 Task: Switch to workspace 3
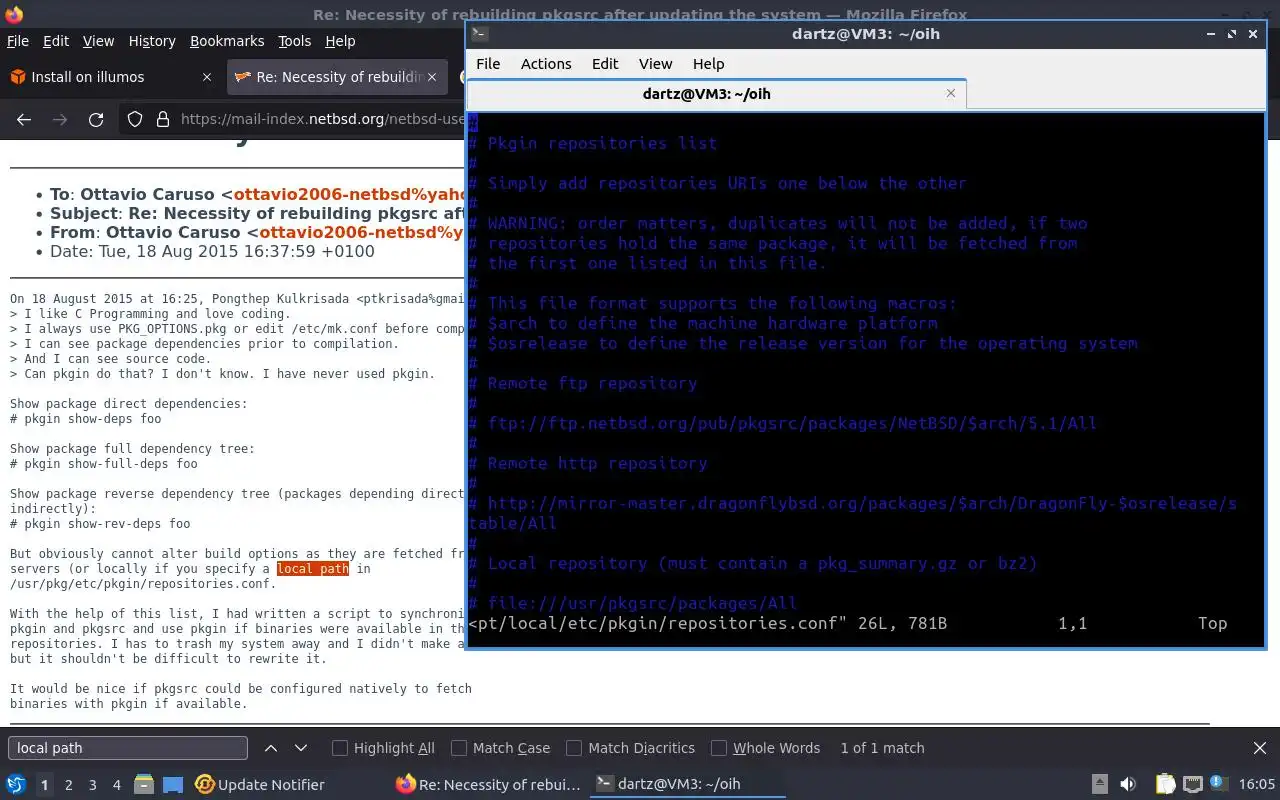click(x=93, y=785)
